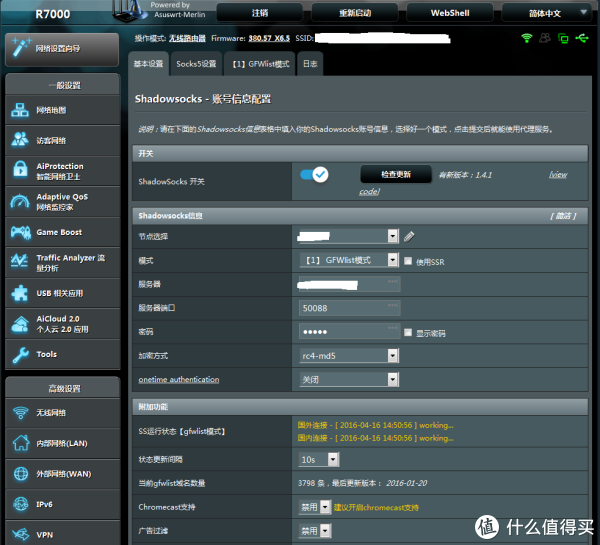Click the code] link below update button

click(x=369, y=191)
